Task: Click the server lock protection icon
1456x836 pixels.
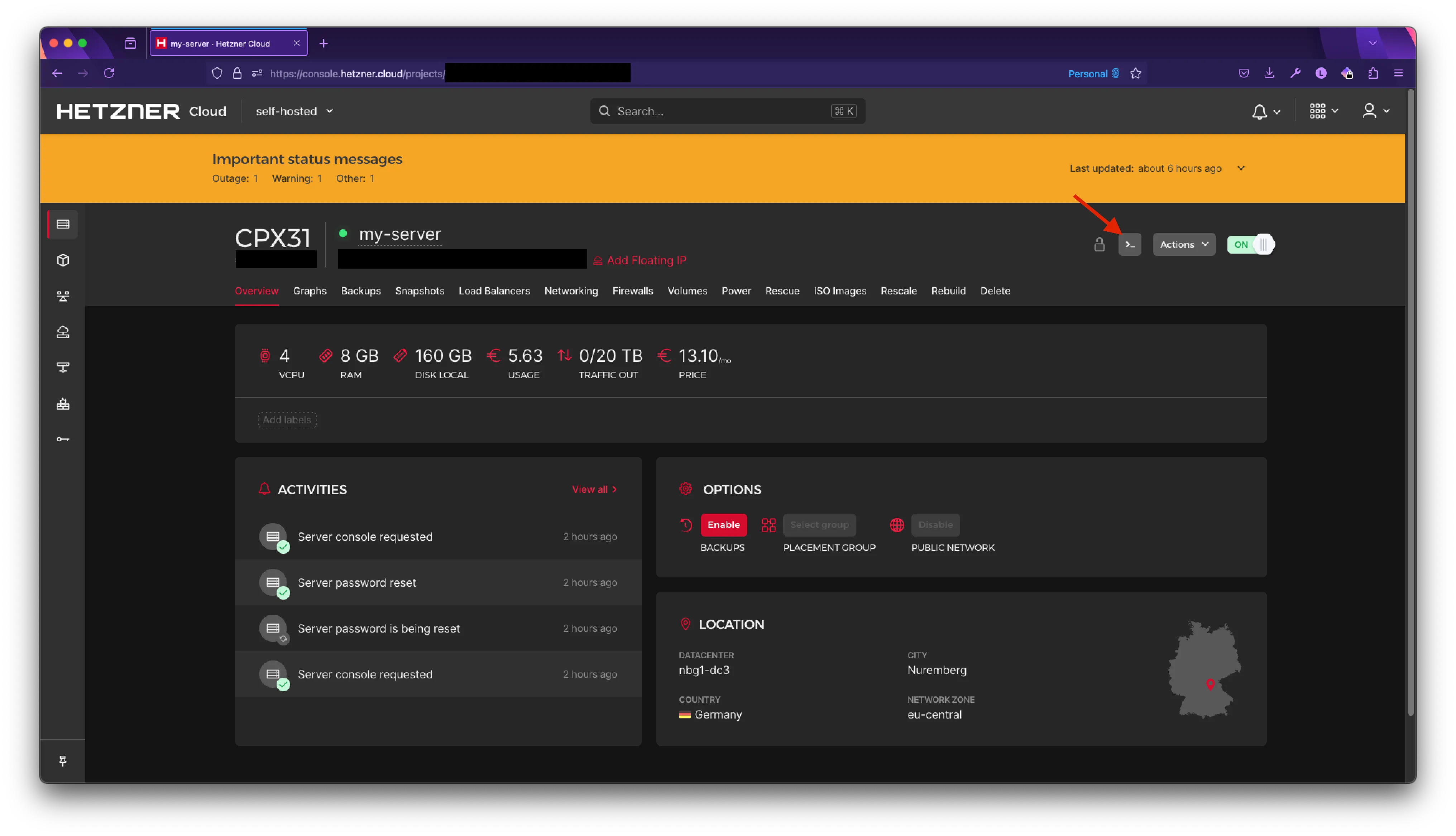Action: pyautogui.click(x=1099, y=245)
